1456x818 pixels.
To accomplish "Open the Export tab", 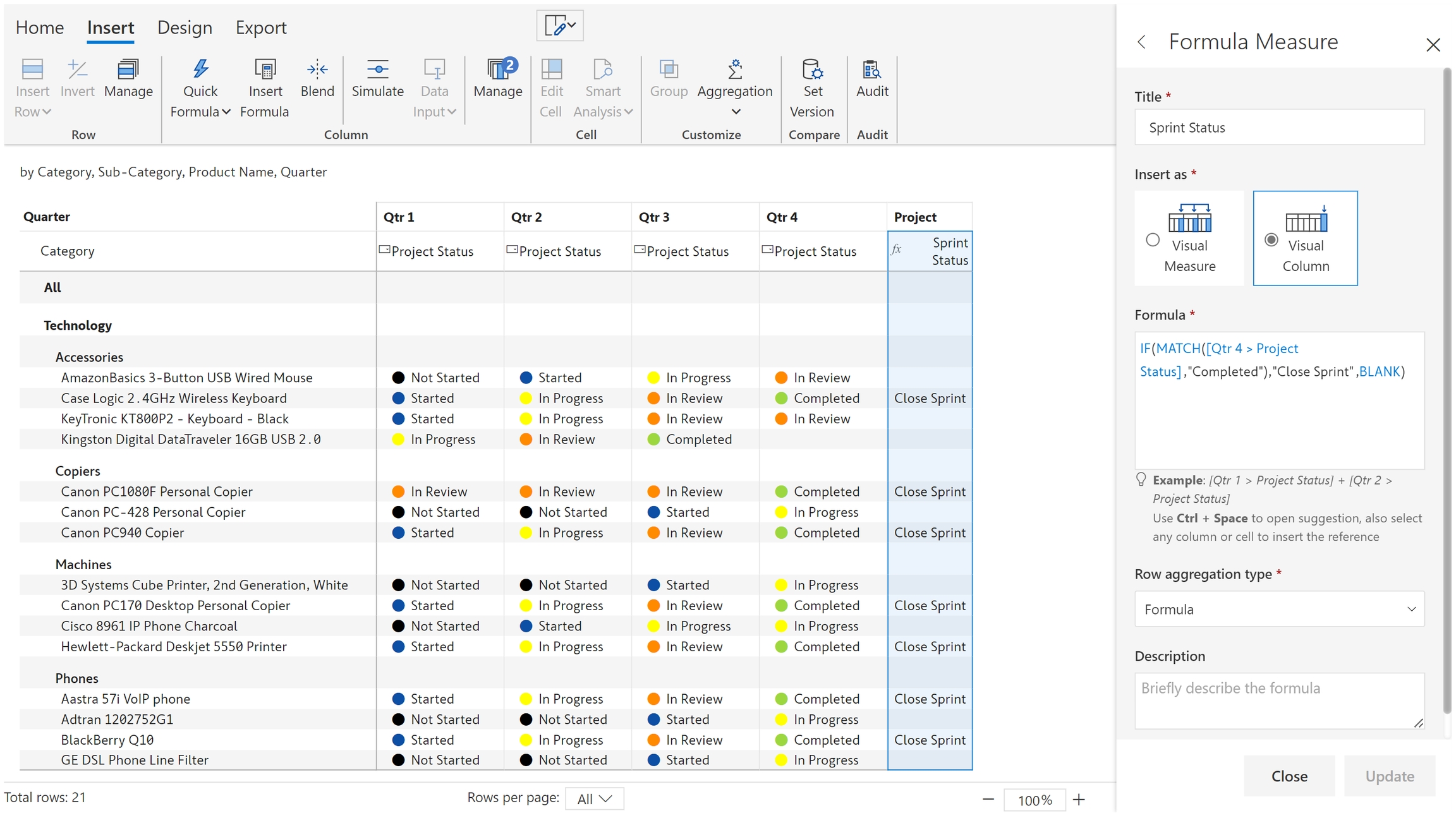I will (261, 28).
